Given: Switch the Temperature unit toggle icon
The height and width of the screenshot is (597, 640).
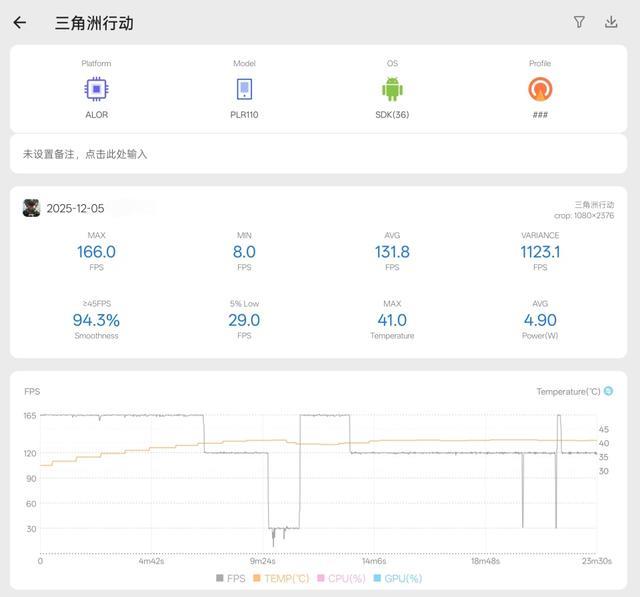Looking at the screenshot, I should click(x=608, y=391).
